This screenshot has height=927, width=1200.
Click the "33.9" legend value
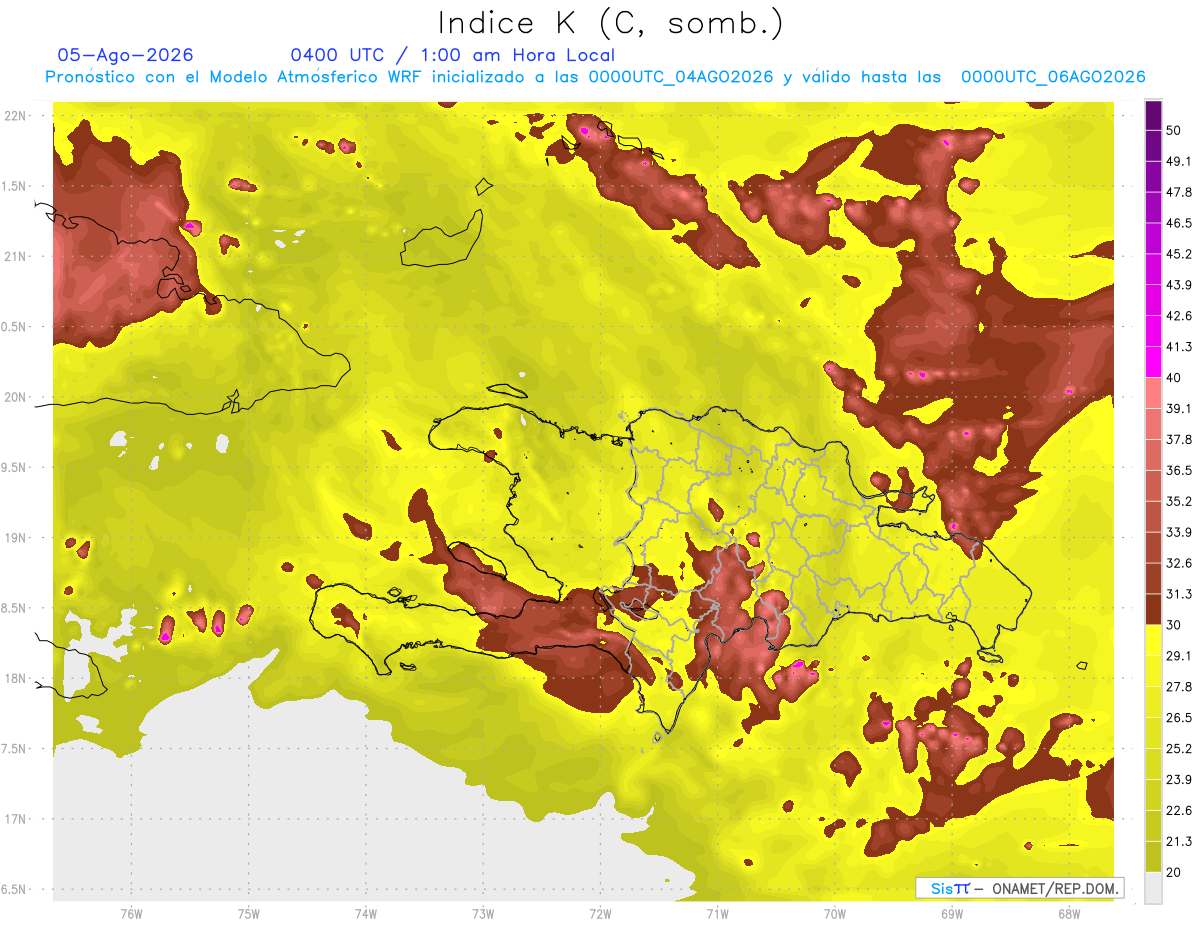(1178, 532)
